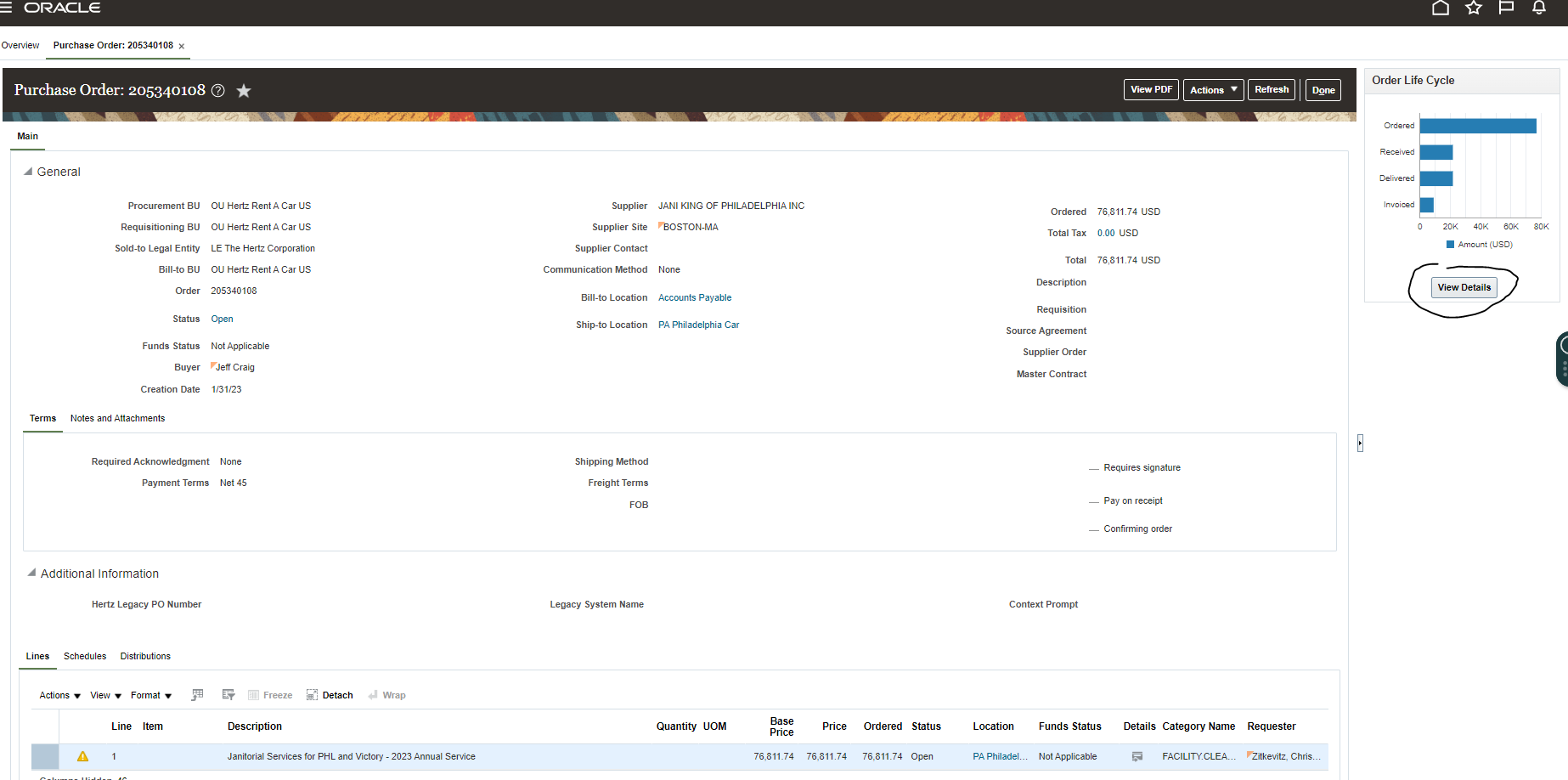Image resolution: width=1568 pixels, height=780 pixels.
Task: Open the Notes and Attachments tab
Action: point(117,418)
